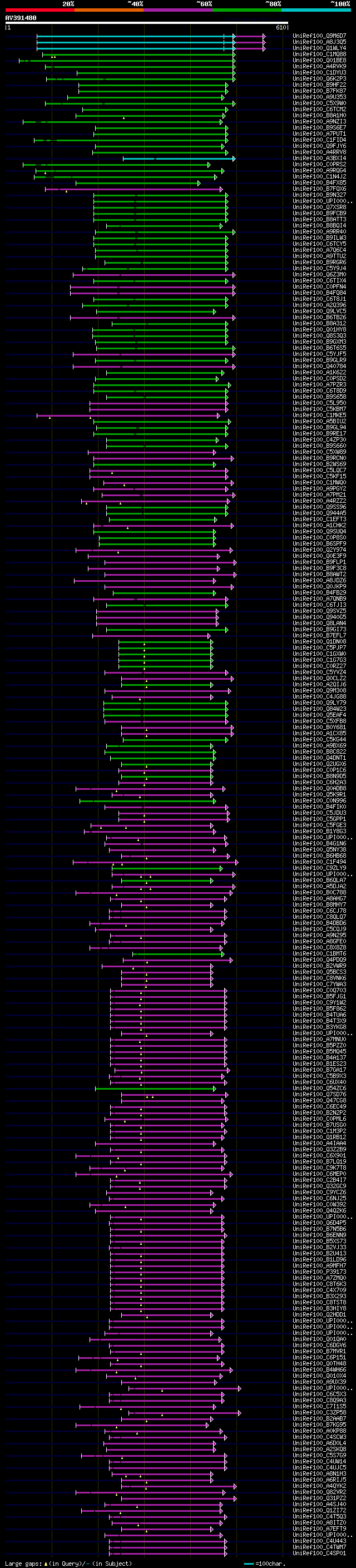
Task: Select hit UniRef100_Q1WLY4
Action: pyautogui.click(x=319, y=48)
